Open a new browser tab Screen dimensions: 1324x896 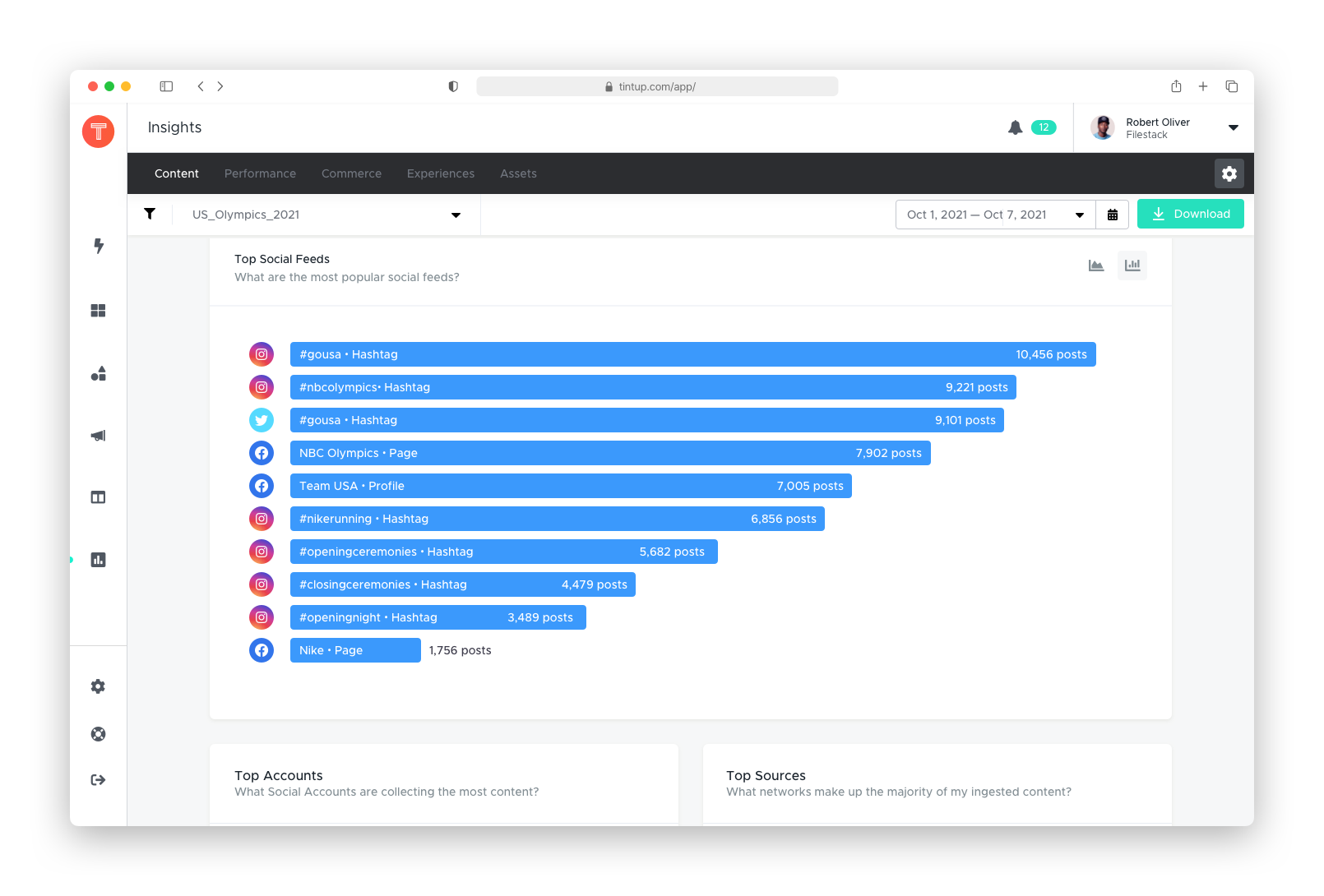(x=1203, y=86)
